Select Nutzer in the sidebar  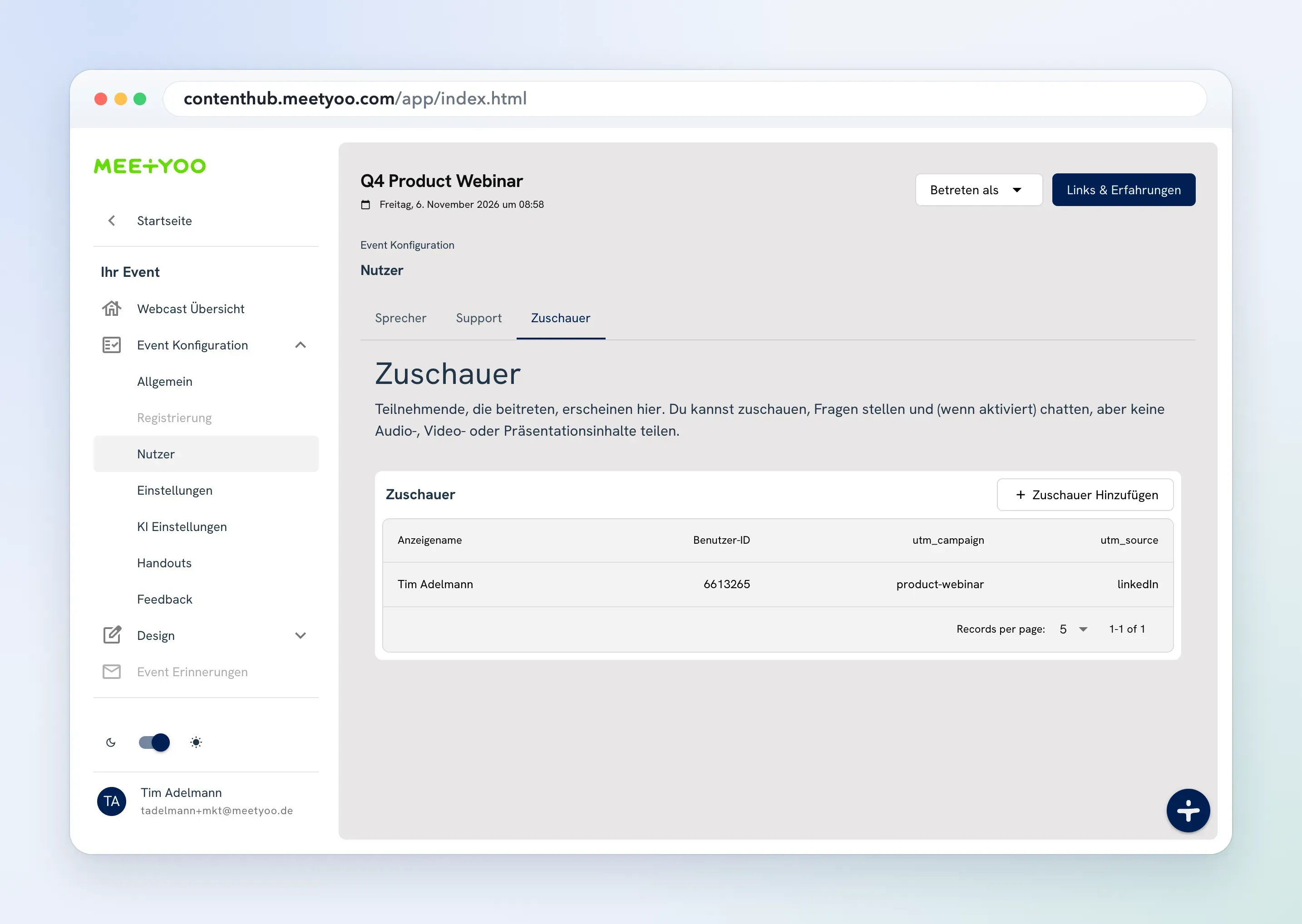pos(206,454)
